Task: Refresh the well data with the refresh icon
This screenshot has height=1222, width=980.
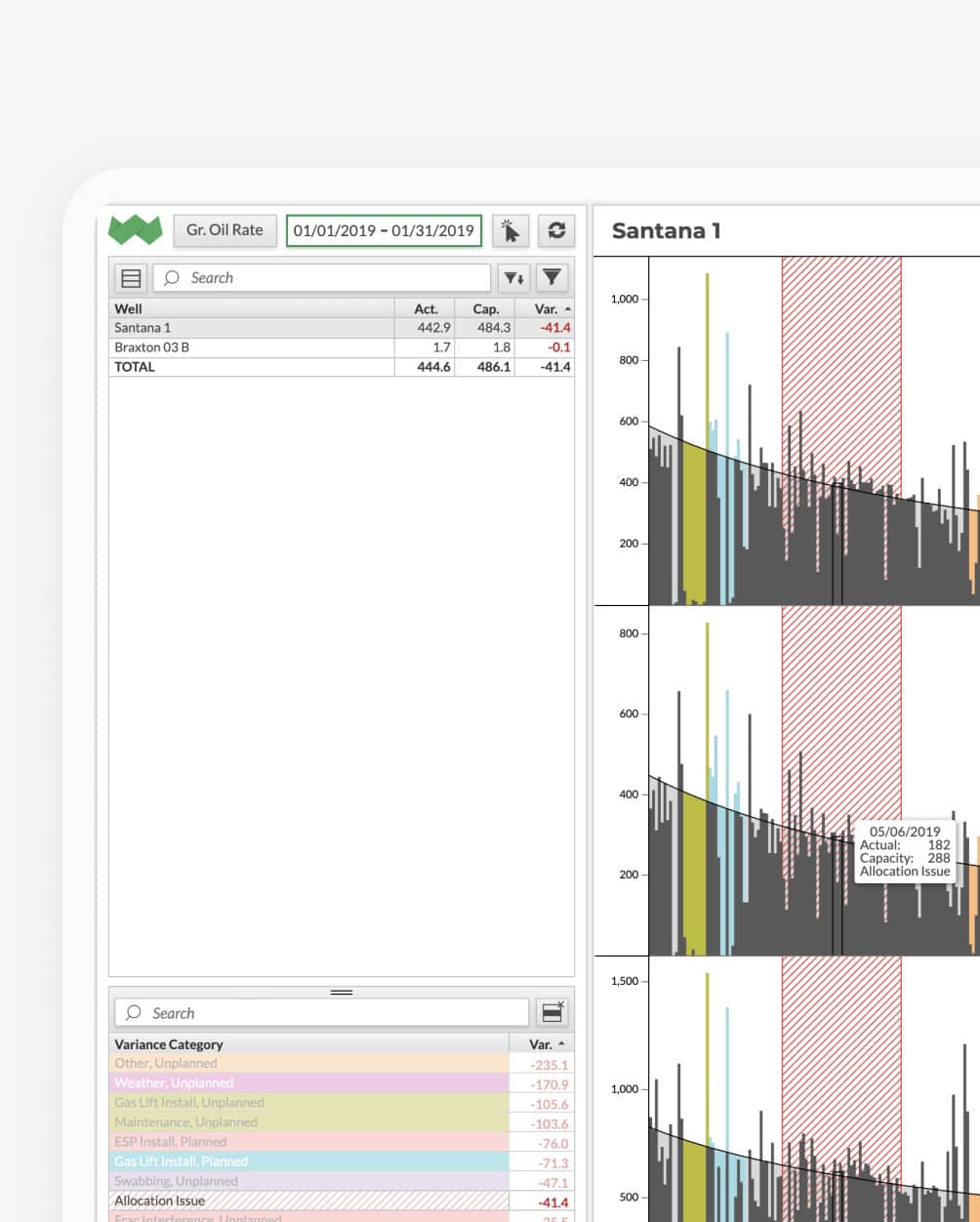Action: [556, 230]
